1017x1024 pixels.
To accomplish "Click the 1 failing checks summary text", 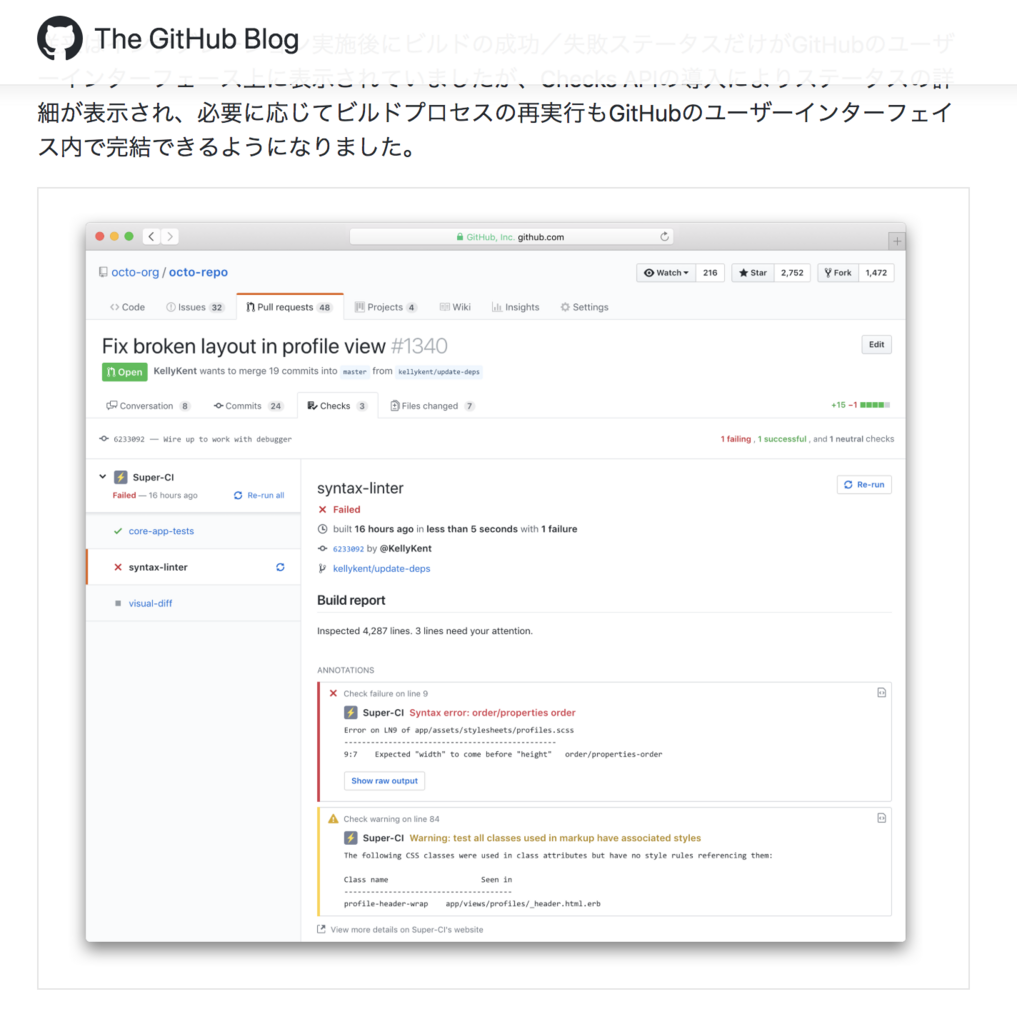I will click(735, 439).
